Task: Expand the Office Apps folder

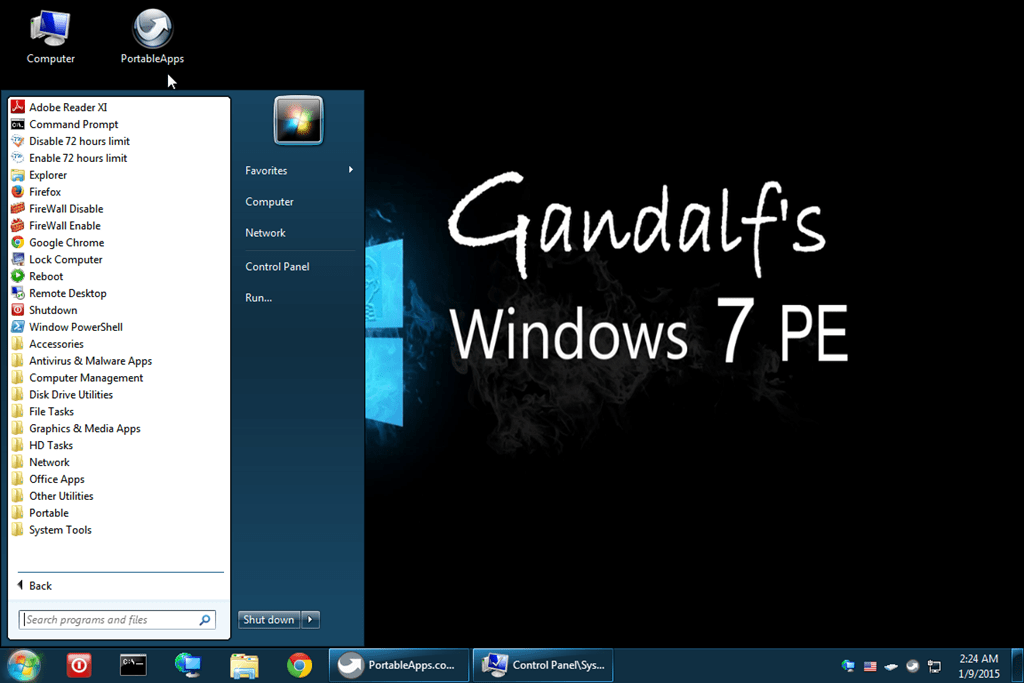Action: (48, 479)
